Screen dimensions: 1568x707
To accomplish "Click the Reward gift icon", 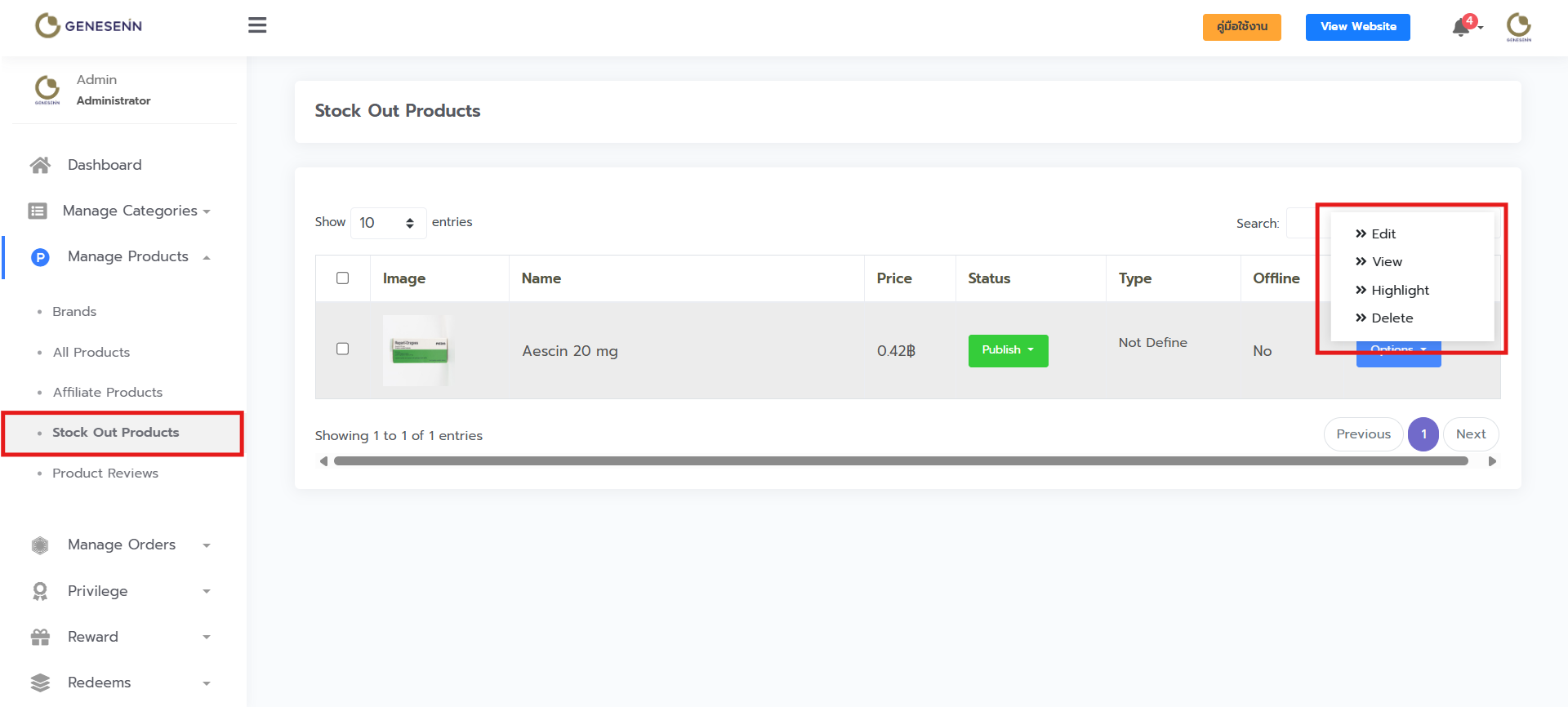I will (40, 637).
